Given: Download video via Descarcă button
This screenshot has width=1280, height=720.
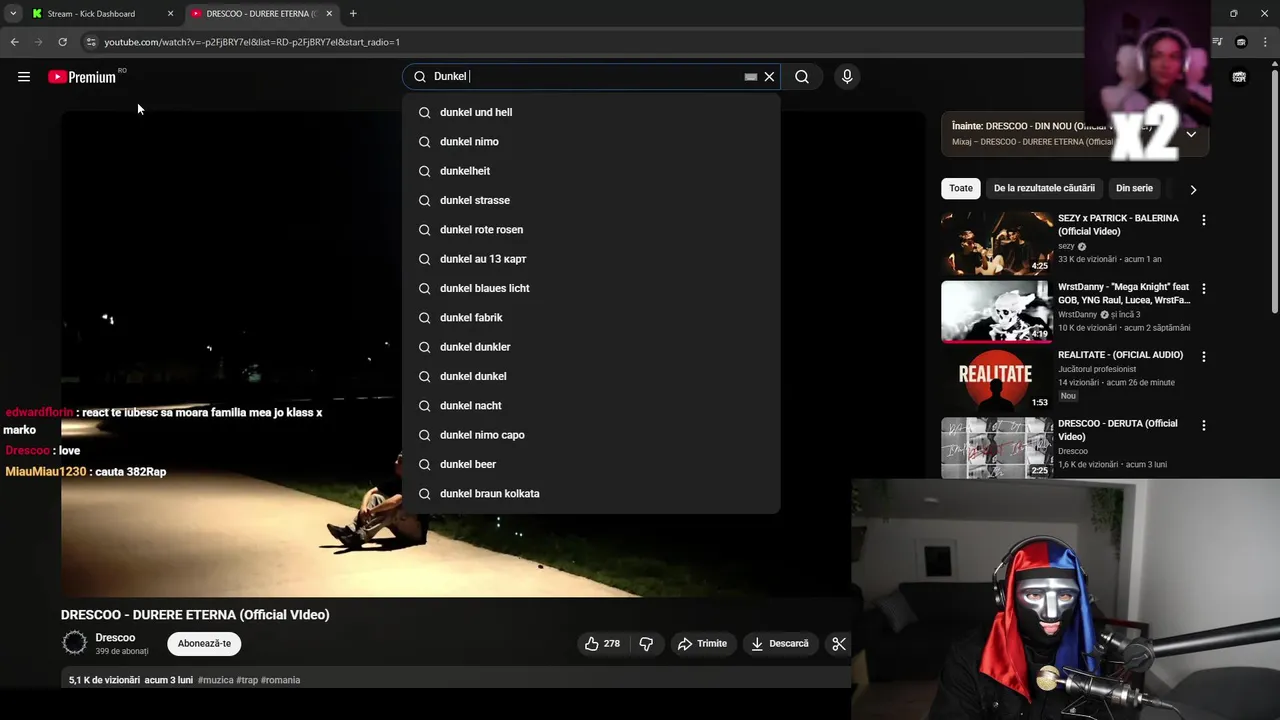Looking at the screenshot, I should click(780, 644).
